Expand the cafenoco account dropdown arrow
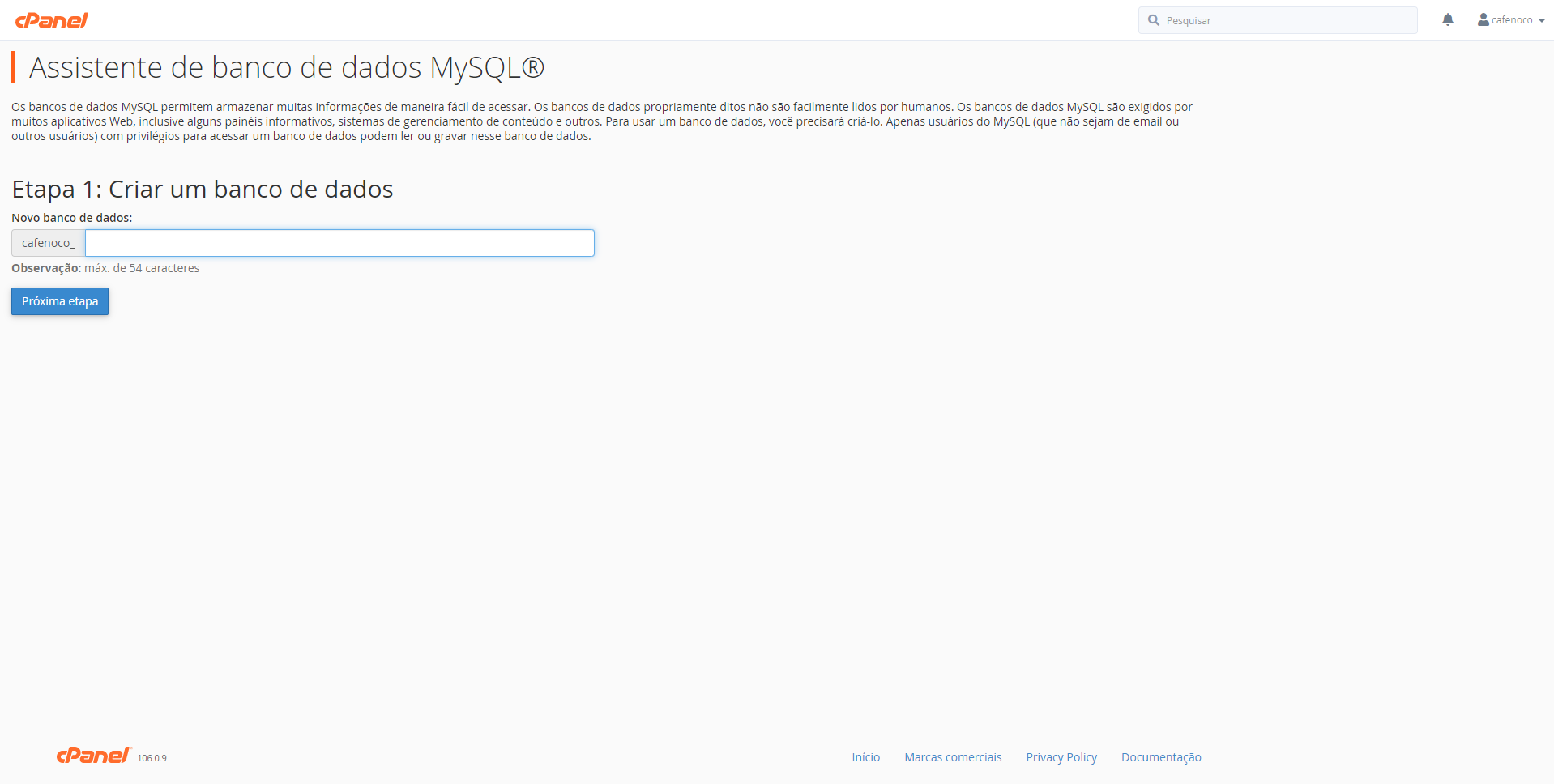Image resolution: width=1554 pixels, height=784 pixels. (x=1541, y=21)
